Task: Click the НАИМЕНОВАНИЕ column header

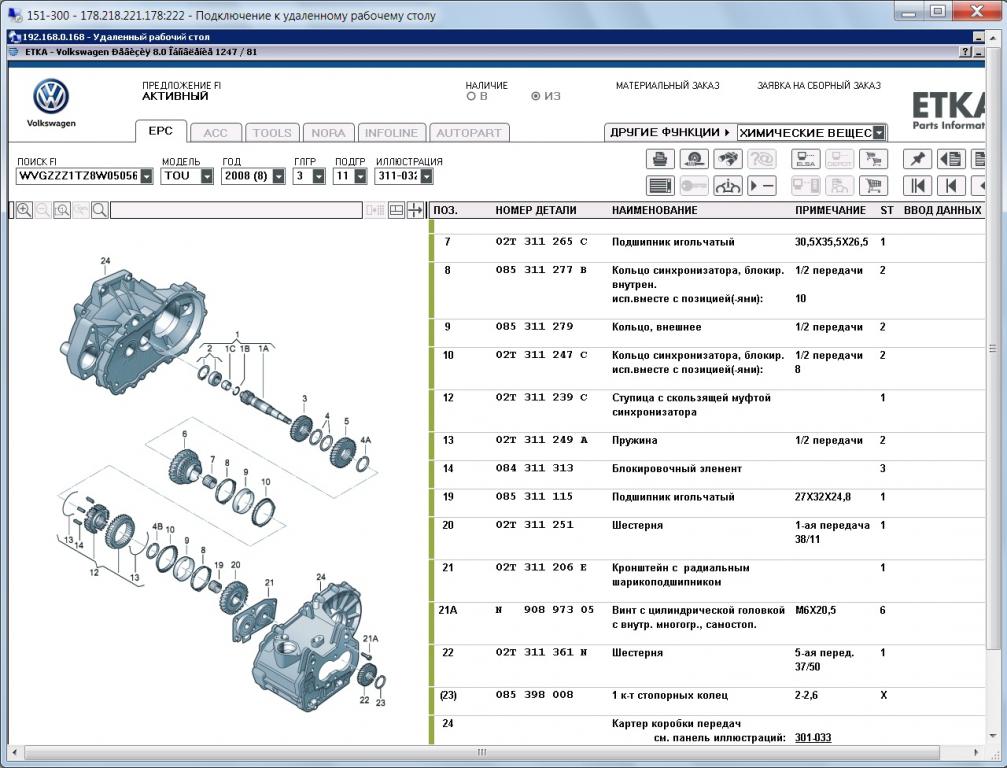Action: (x=654, y=210)
